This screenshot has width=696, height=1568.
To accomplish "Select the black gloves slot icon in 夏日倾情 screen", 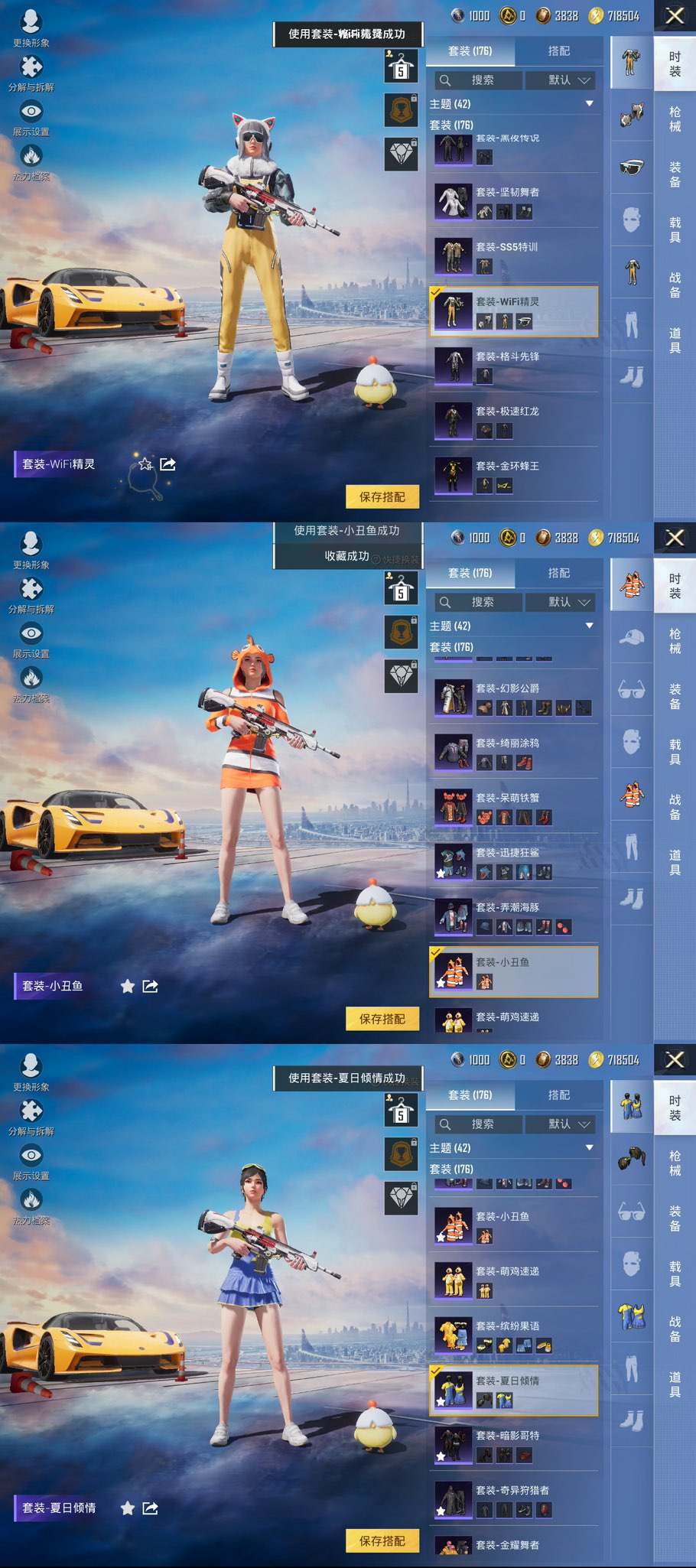I will [632, 1158].
